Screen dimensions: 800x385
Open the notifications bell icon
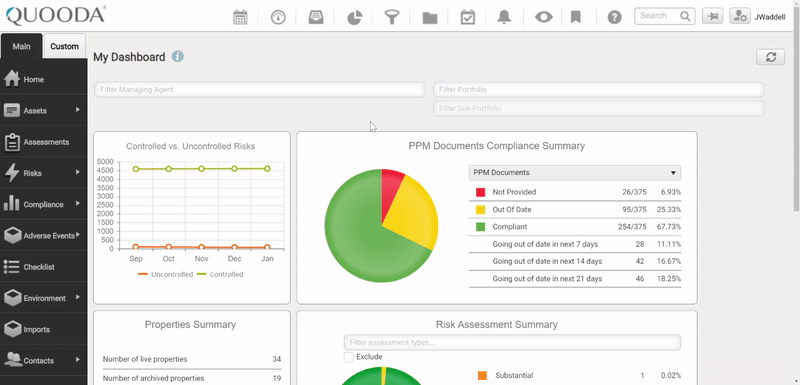pyautogui.click(x=504, y=17)
